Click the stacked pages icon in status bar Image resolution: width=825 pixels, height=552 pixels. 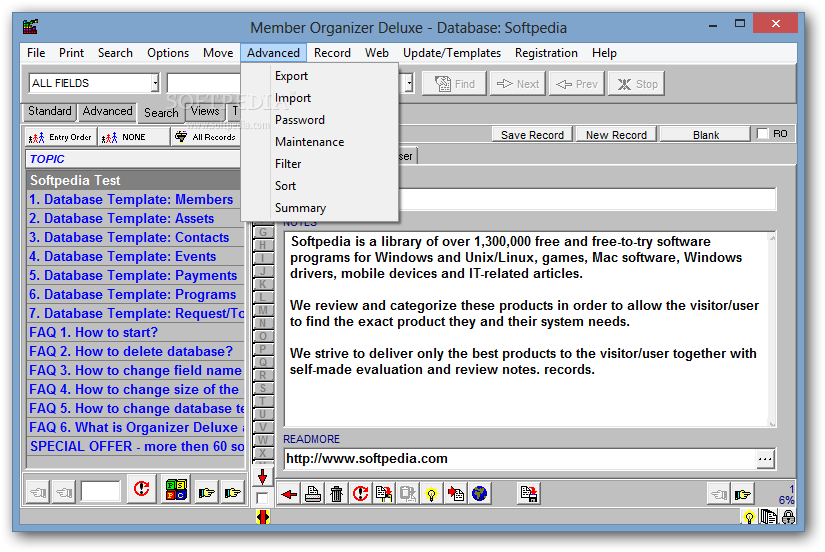(769, 517)
